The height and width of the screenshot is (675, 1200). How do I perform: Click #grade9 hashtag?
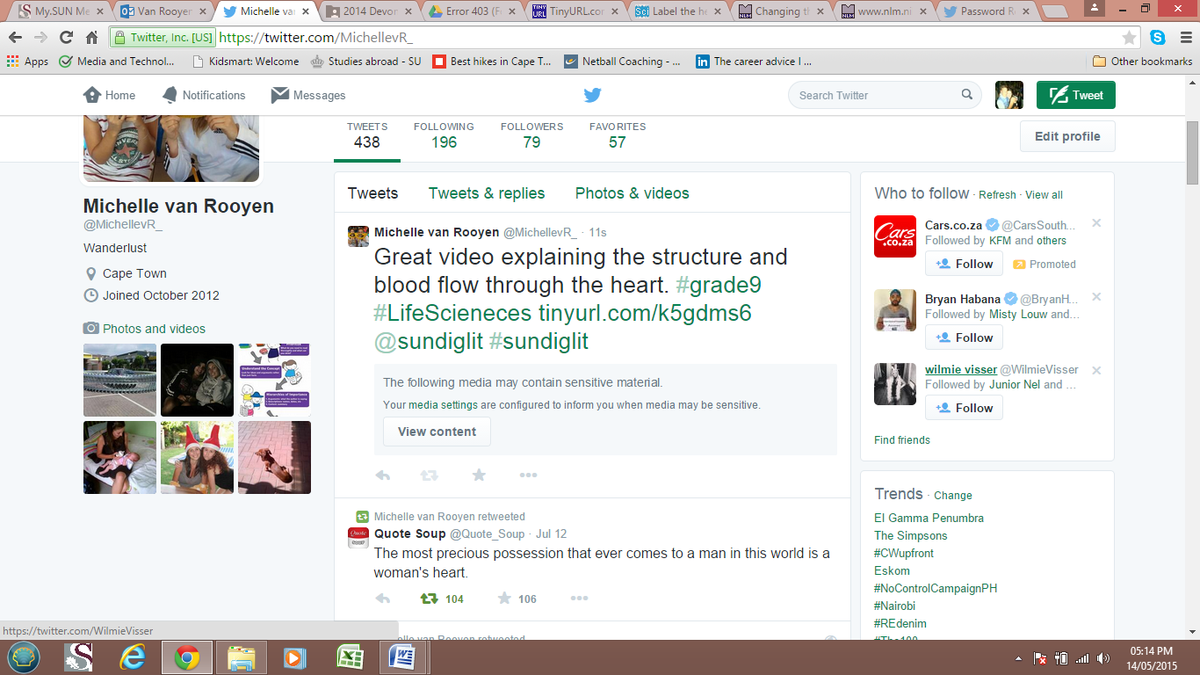(x=718, y=285)
